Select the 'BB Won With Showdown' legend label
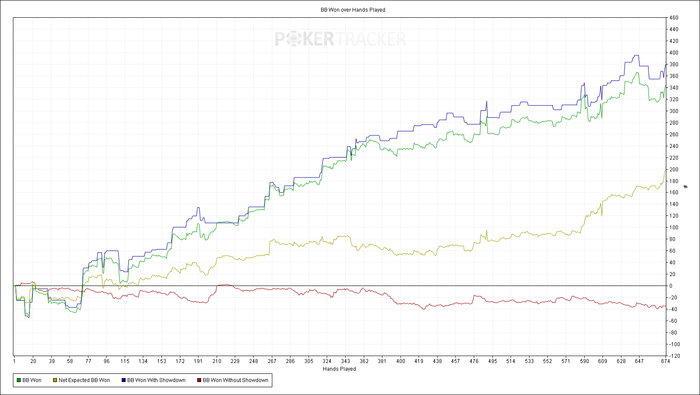 (156, 380)
